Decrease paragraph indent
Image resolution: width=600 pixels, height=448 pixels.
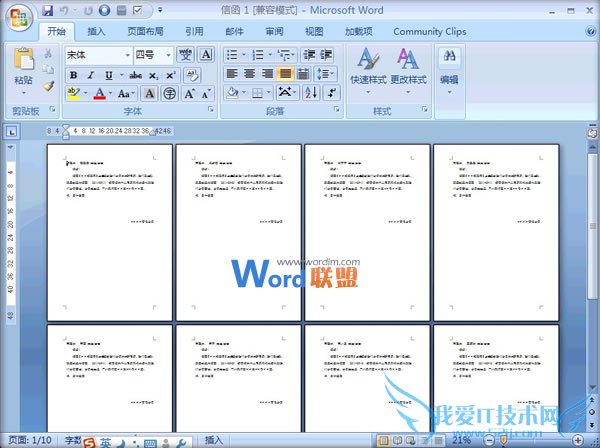point(309,55)
